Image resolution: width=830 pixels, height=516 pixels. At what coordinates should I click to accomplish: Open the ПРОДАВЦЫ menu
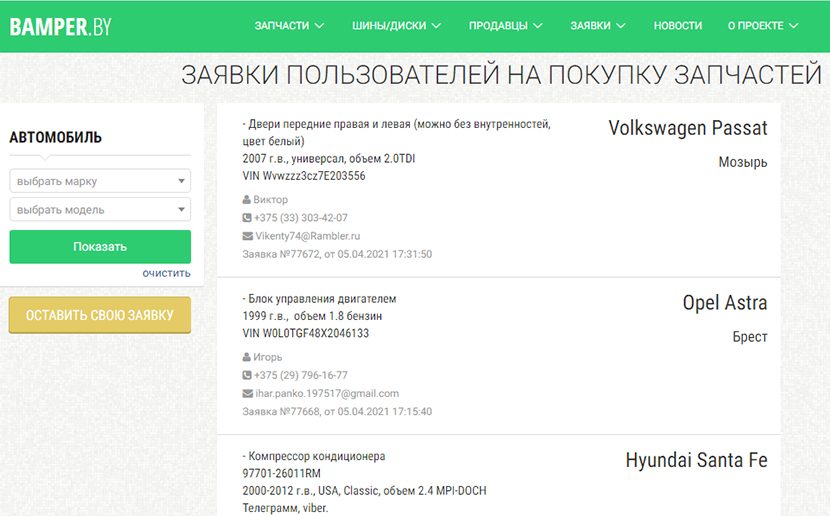[505, 26]
